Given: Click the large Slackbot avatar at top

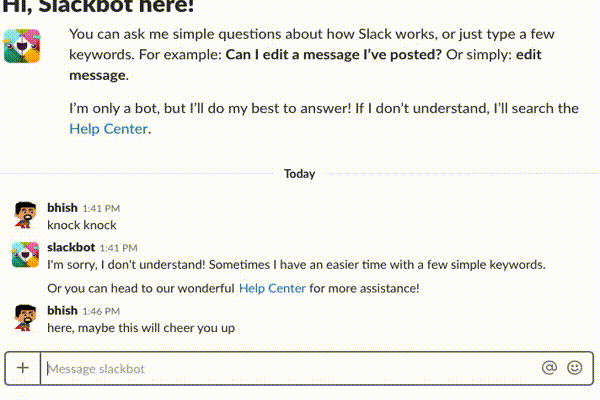Looking at the screenshot, I should coord(25,47).
